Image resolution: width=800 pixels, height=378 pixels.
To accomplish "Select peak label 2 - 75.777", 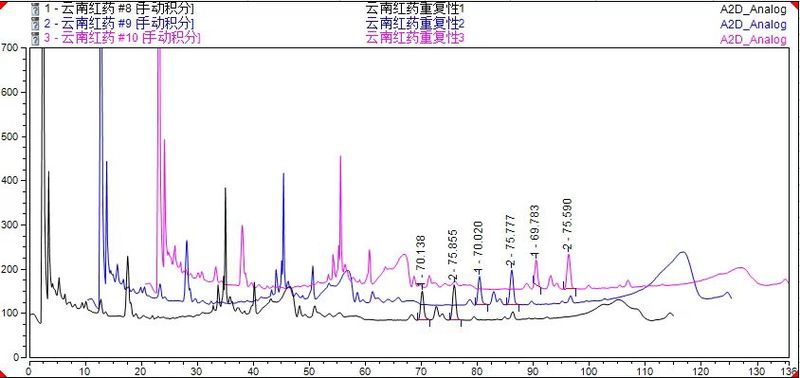I will click(x=511, y=241).
